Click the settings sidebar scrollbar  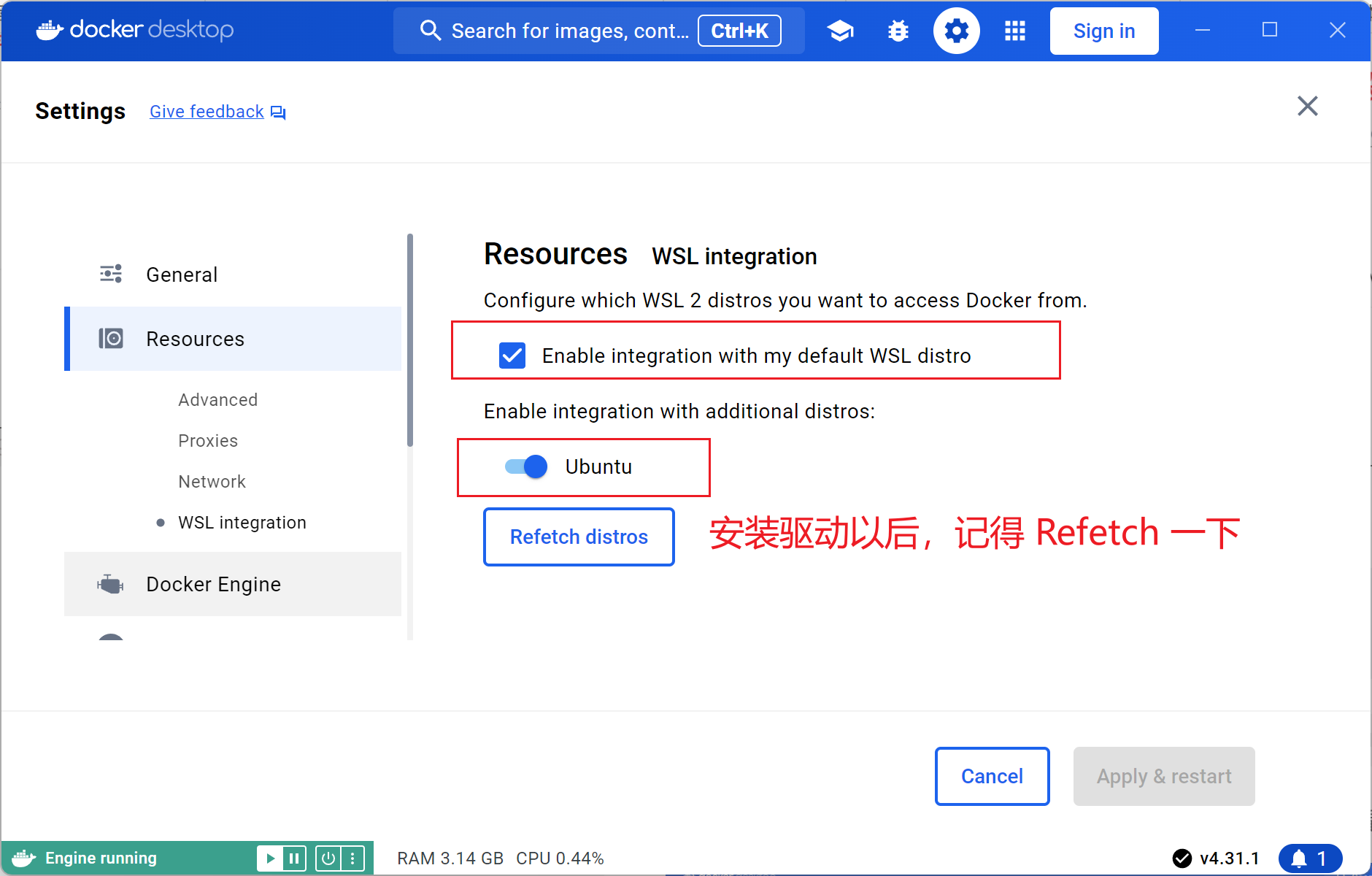coord(410,340)
